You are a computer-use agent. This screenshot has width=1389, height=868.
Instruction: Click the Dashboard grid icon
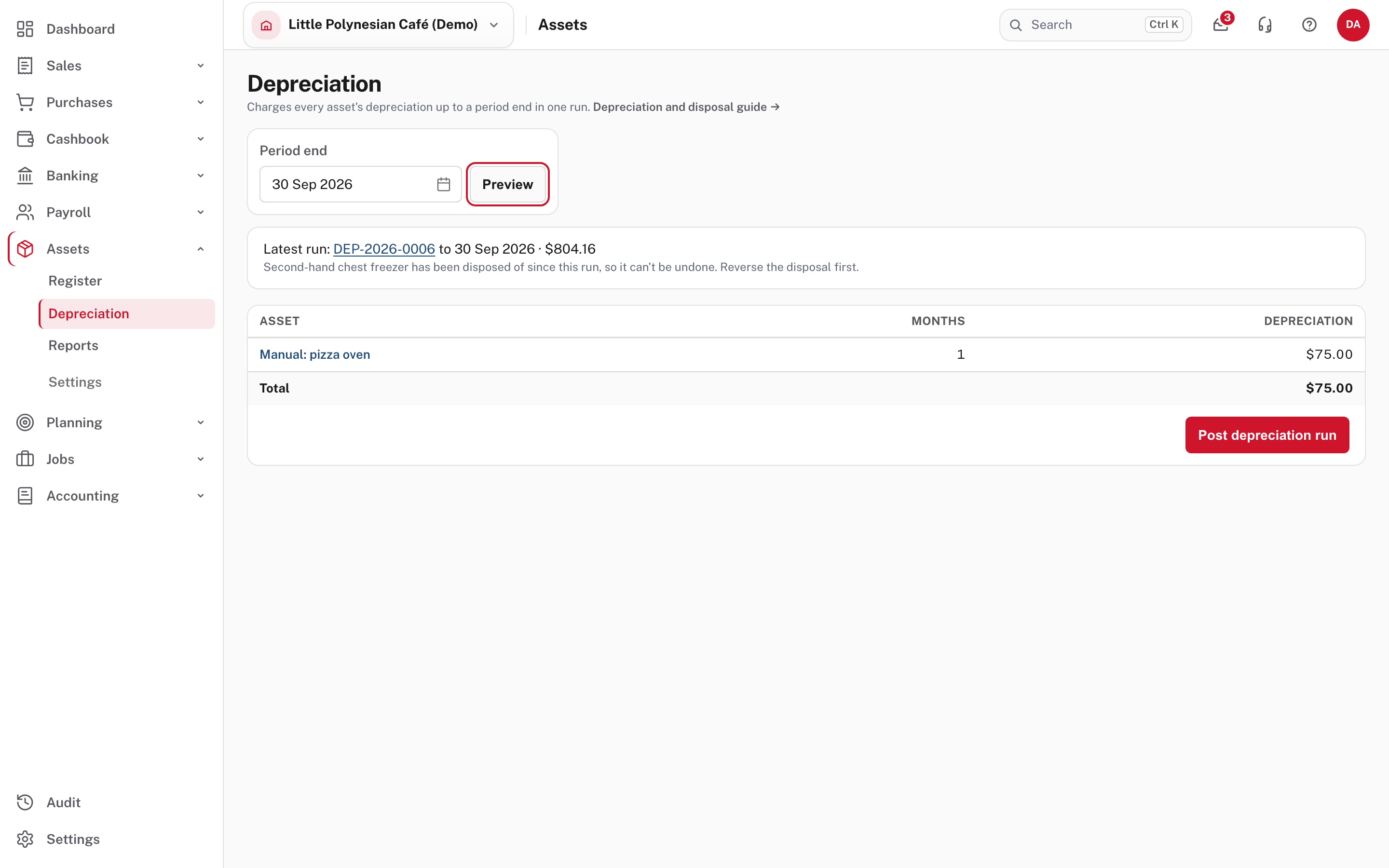[x=25, y=29]
